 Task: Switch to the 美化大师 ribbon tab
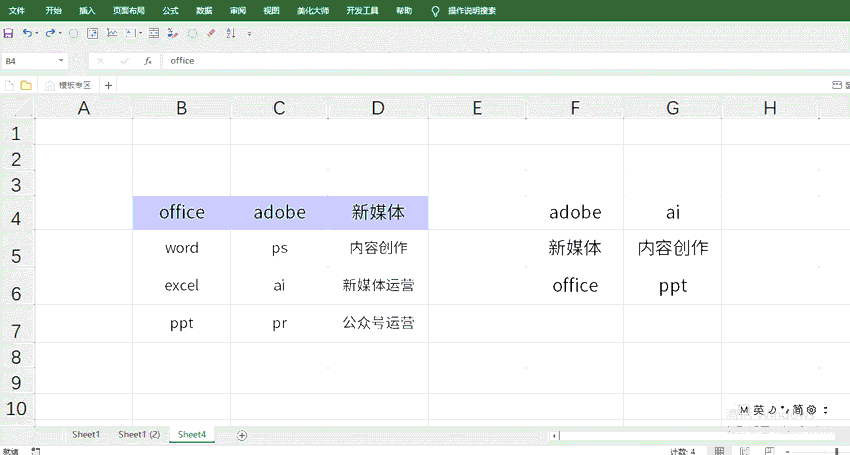313,10
